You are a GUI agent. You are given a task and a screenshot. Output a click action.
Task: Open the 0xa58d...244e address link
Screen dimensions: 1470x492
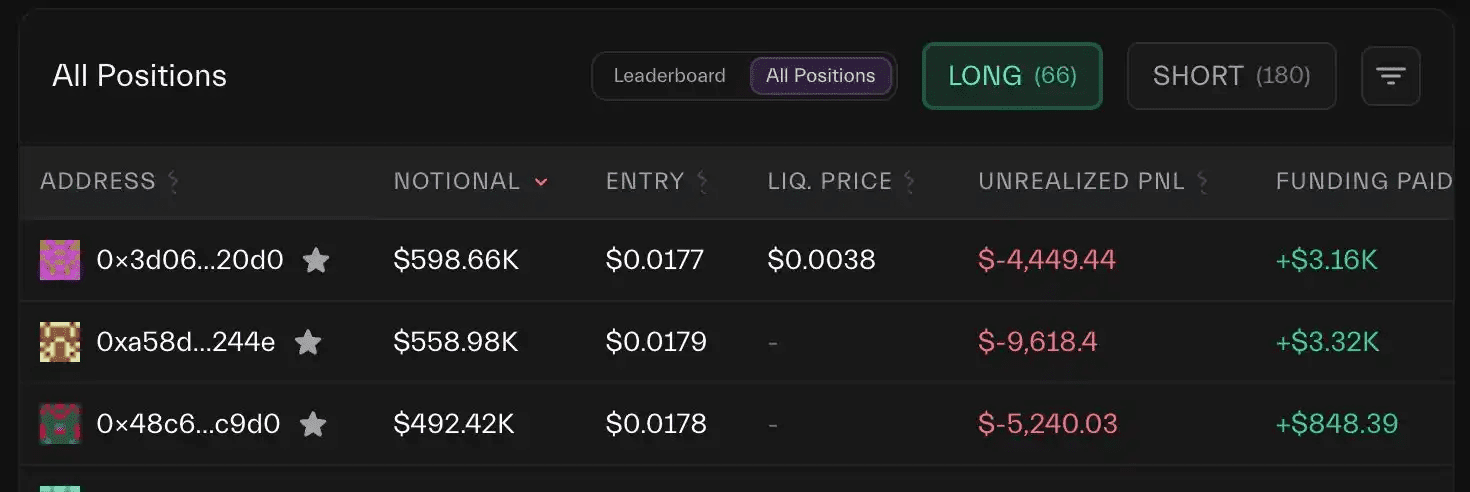coord(186,343)
